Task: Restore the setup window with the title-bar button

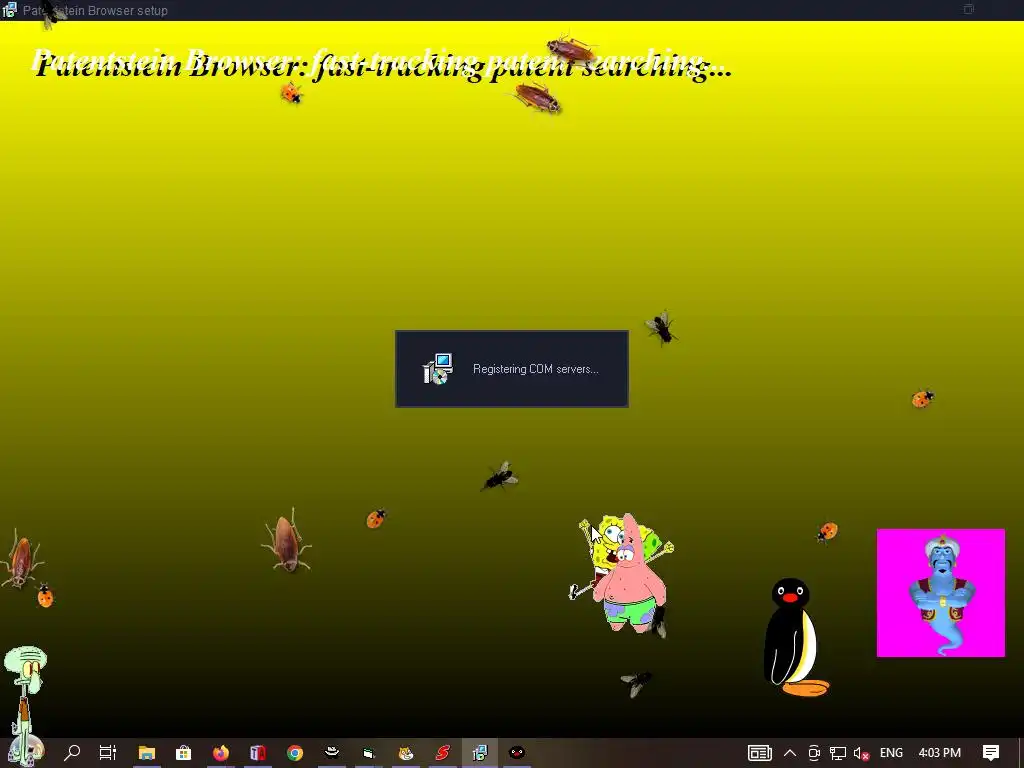Action: (x=969, y=9)
